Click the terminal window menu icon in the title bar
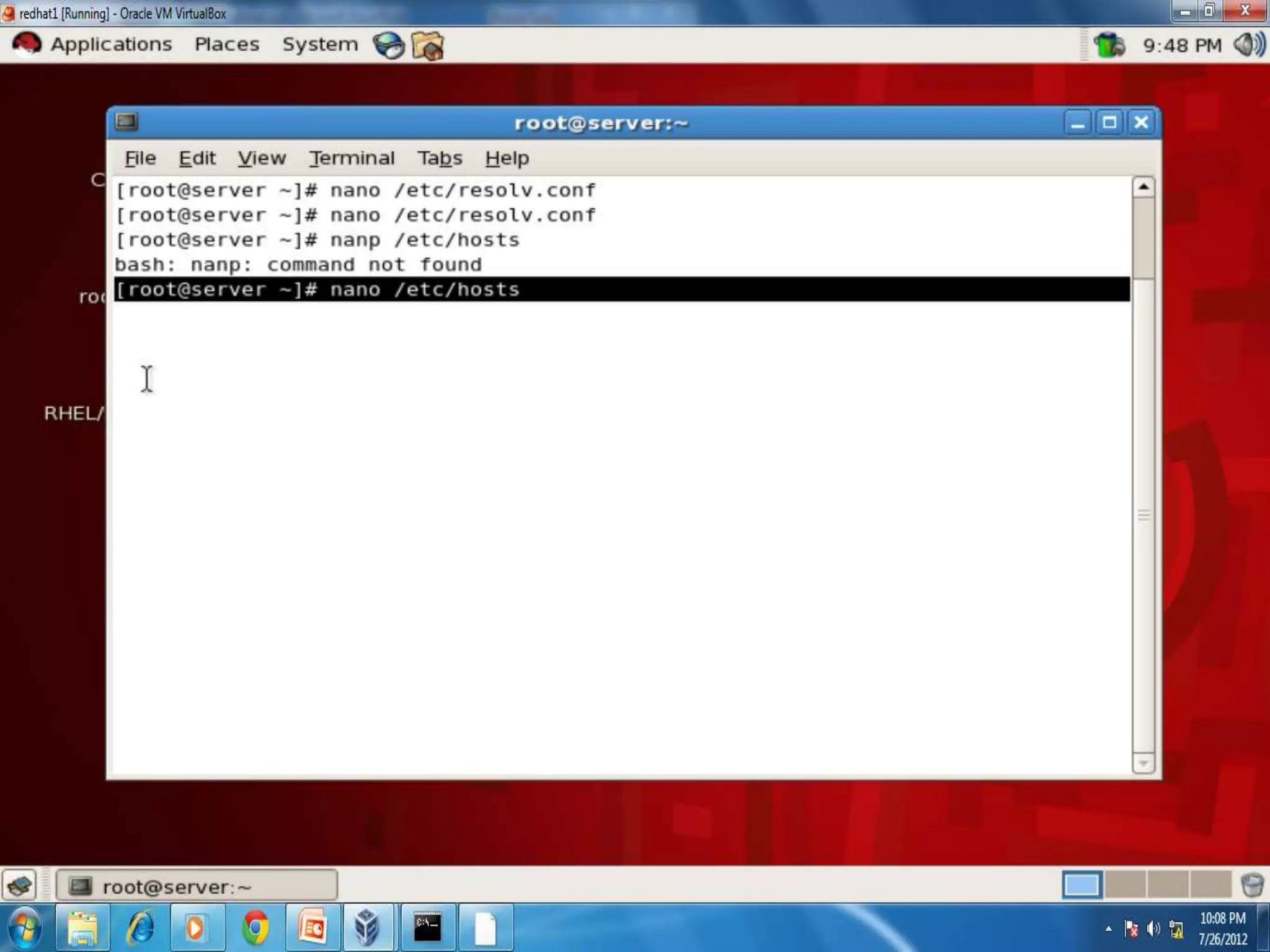This screenshot has height=952, width=1270. 127,121
